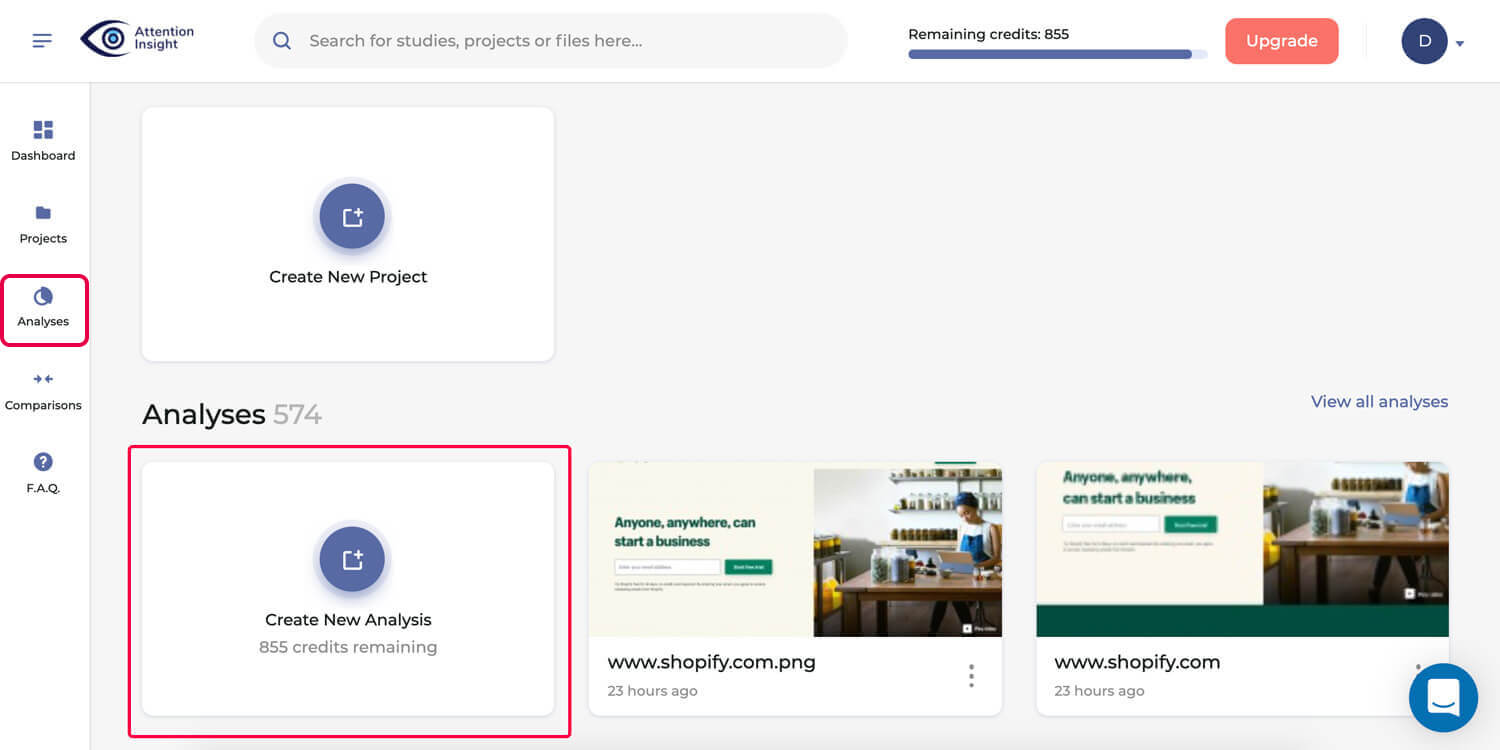Click the Remaining credits: 855 label
The width and height of the screenshot is (1500, 750).
[988, 34]
